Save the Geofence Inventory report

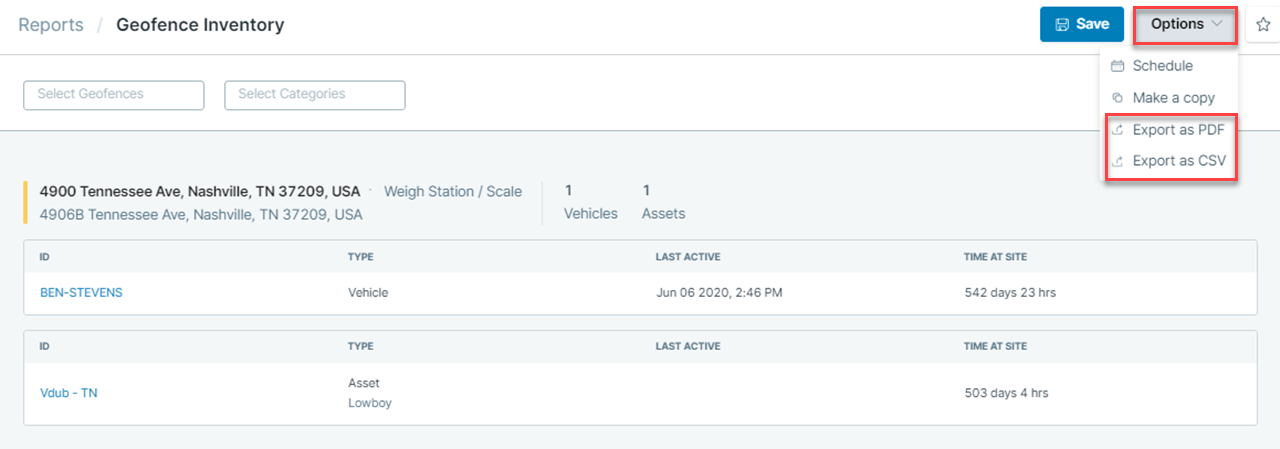pyautogui.click(x=1082, y=24)
